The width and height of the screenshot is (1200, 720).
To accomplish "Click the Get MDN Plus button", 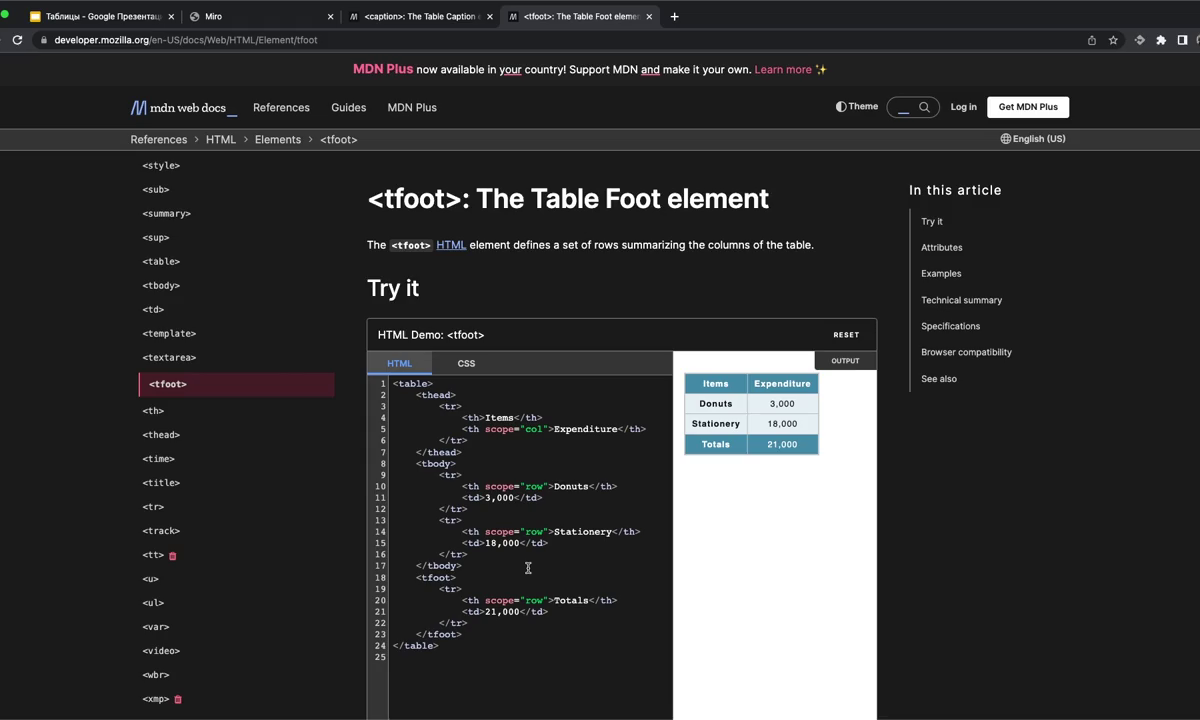I will click(1027, 107).
